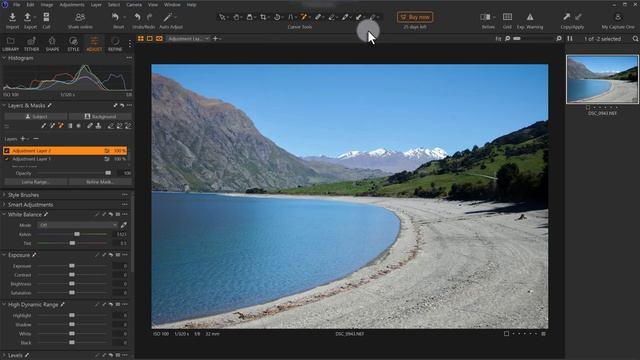Switch to the Refine tool tab
The image size is (640, 360).
click(x=115, y=44)
